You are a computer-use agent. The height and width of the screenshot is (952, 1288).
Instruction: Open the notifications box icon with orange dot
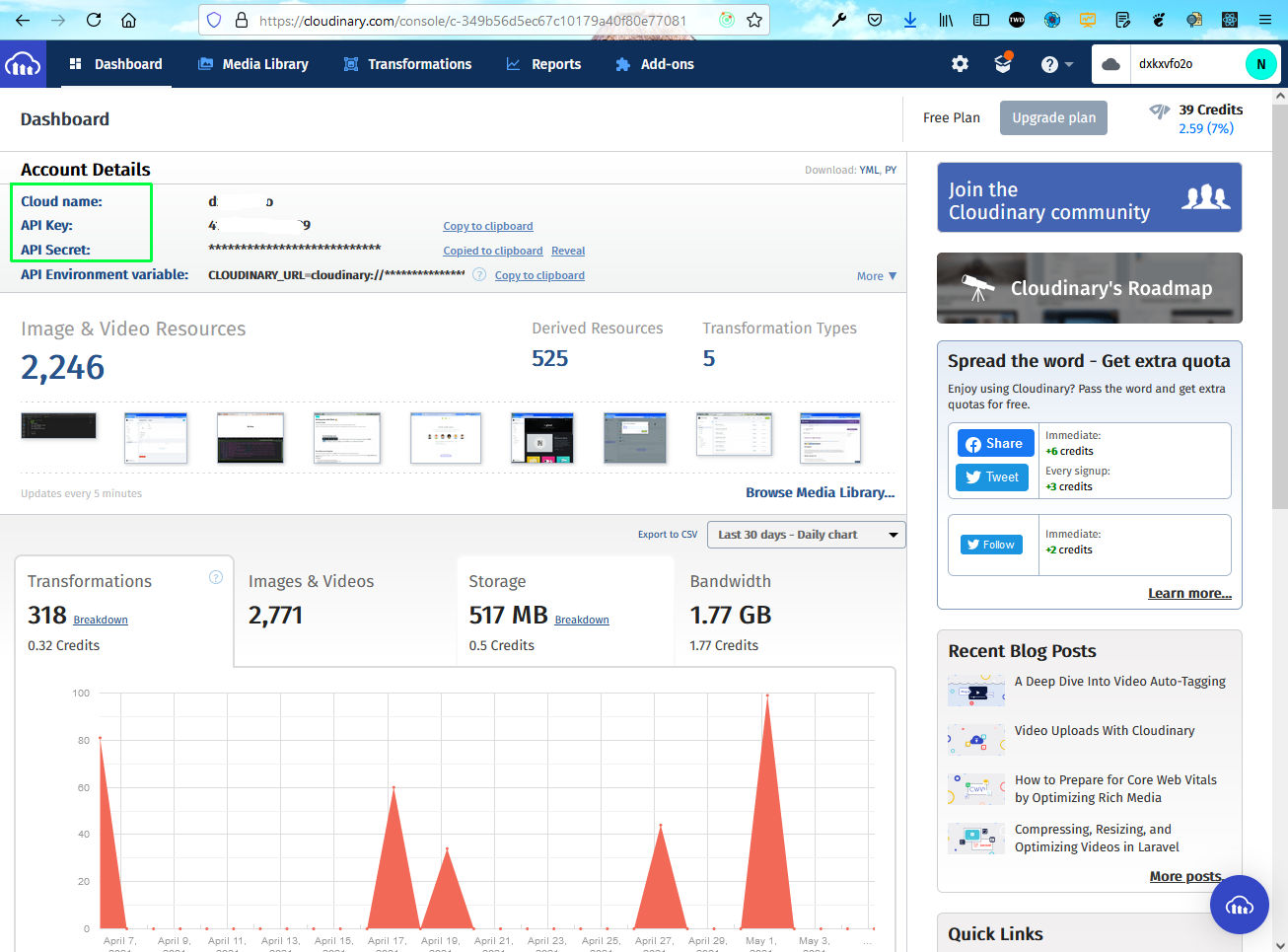(x=1003, y=63)
